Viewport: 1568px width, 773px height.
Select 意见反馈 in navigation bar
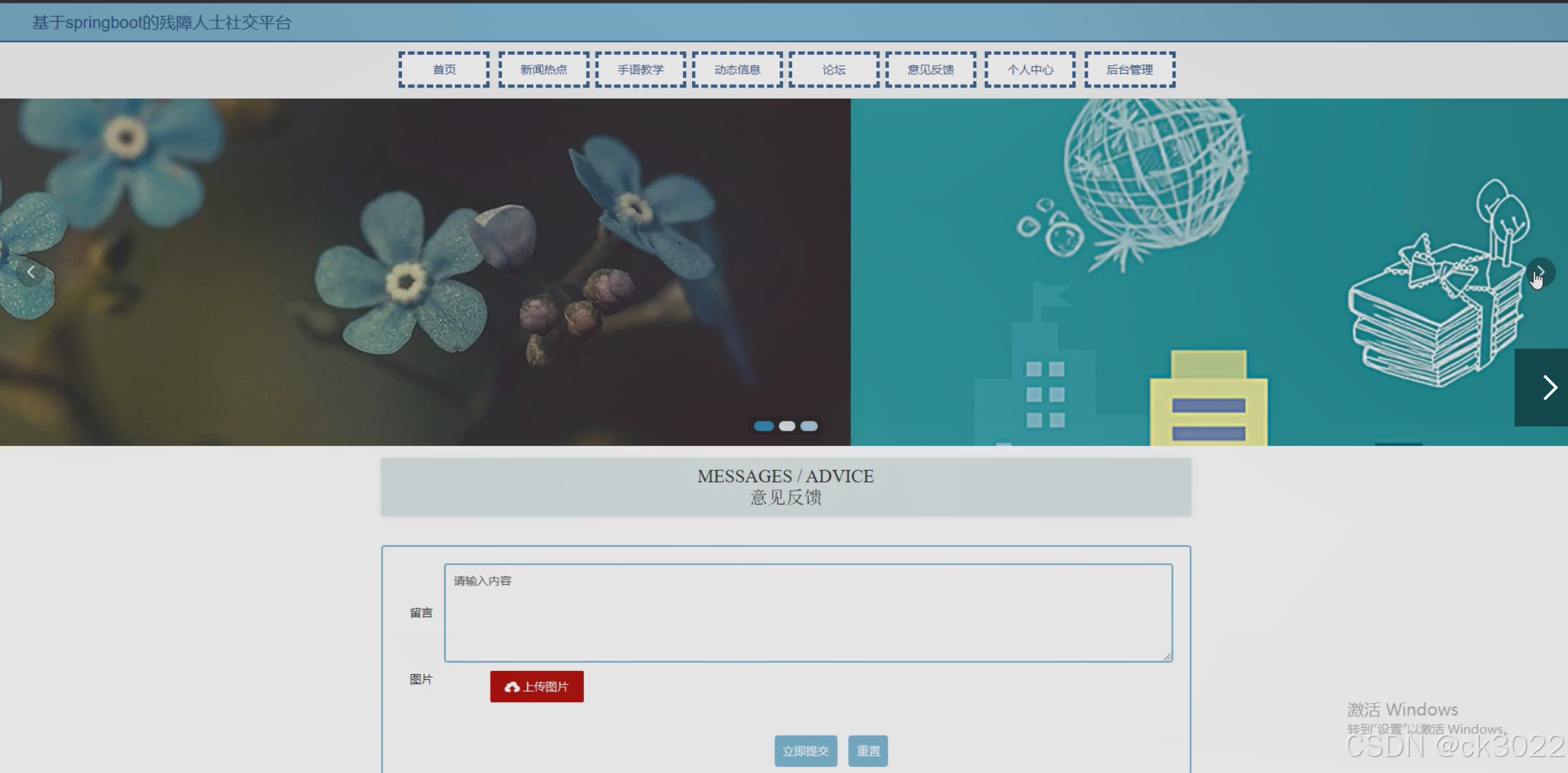[x=931, y=69]
